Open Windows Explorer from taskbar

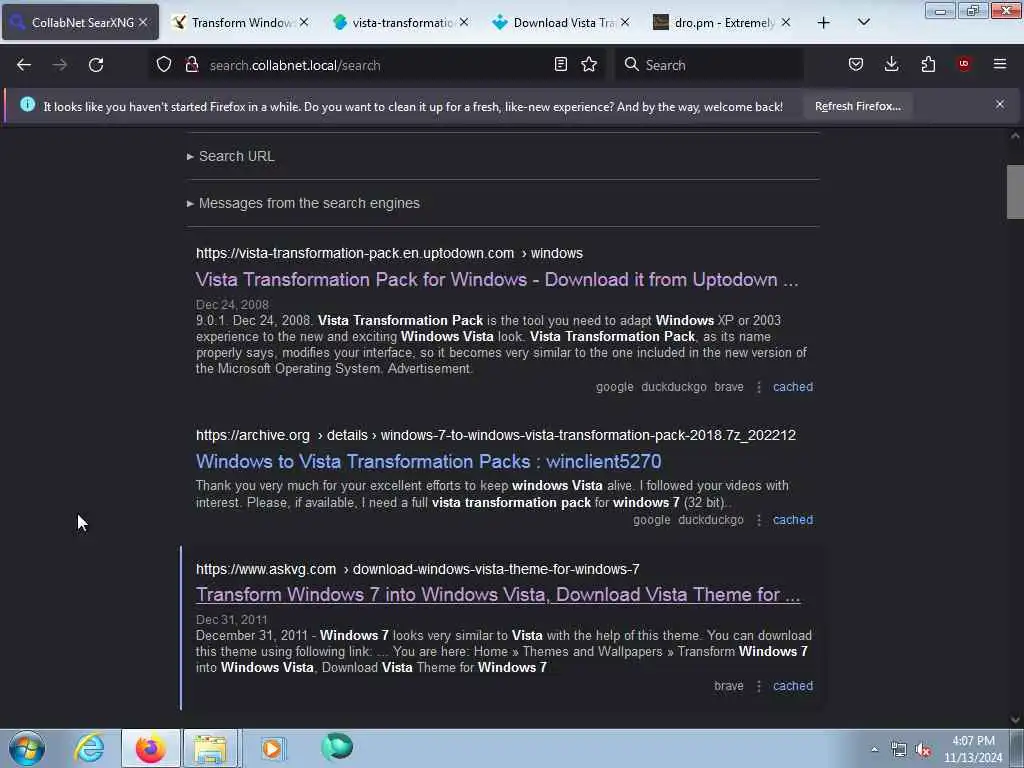coord(210,748)
